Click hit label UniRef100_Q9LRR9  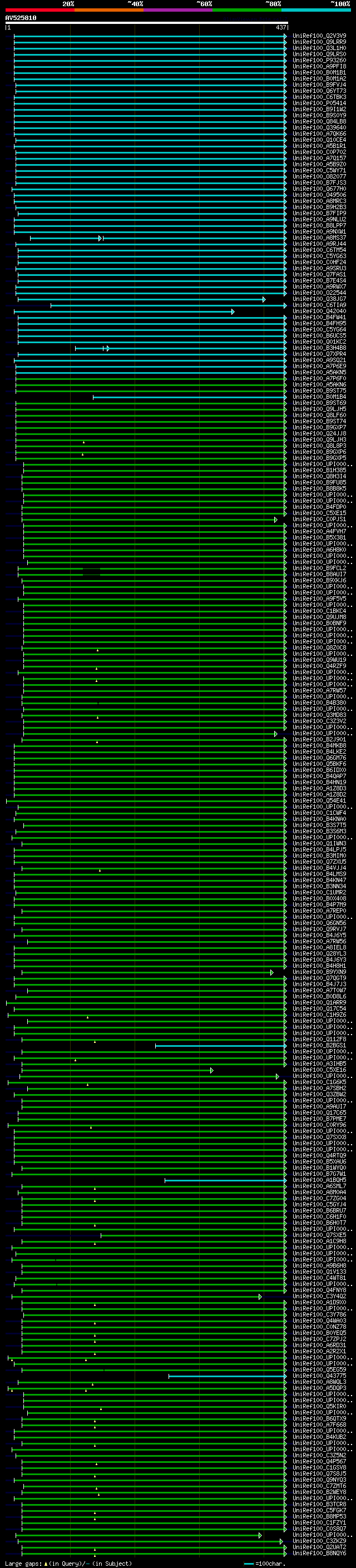[319, 42]
